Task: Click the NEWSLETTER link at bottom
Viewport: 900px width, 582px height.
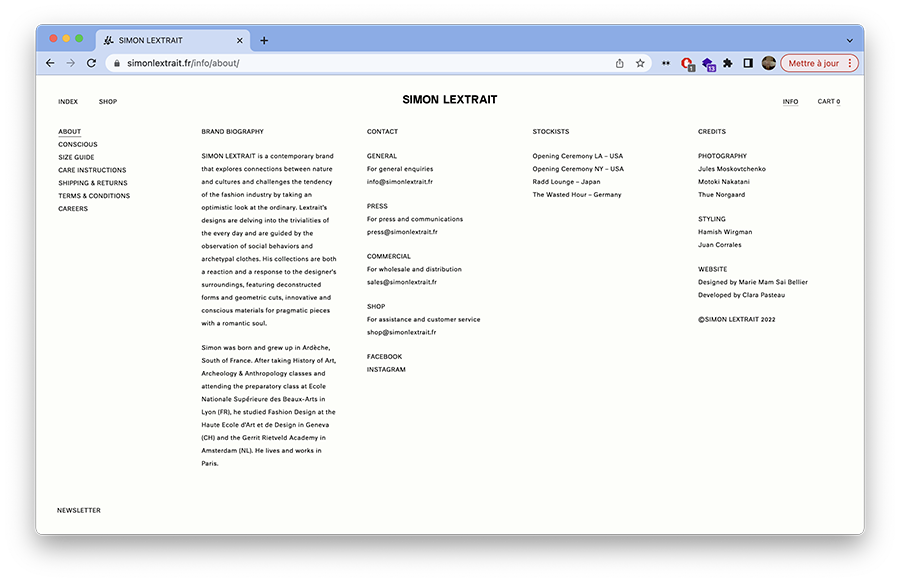Action: pos(79,510)
